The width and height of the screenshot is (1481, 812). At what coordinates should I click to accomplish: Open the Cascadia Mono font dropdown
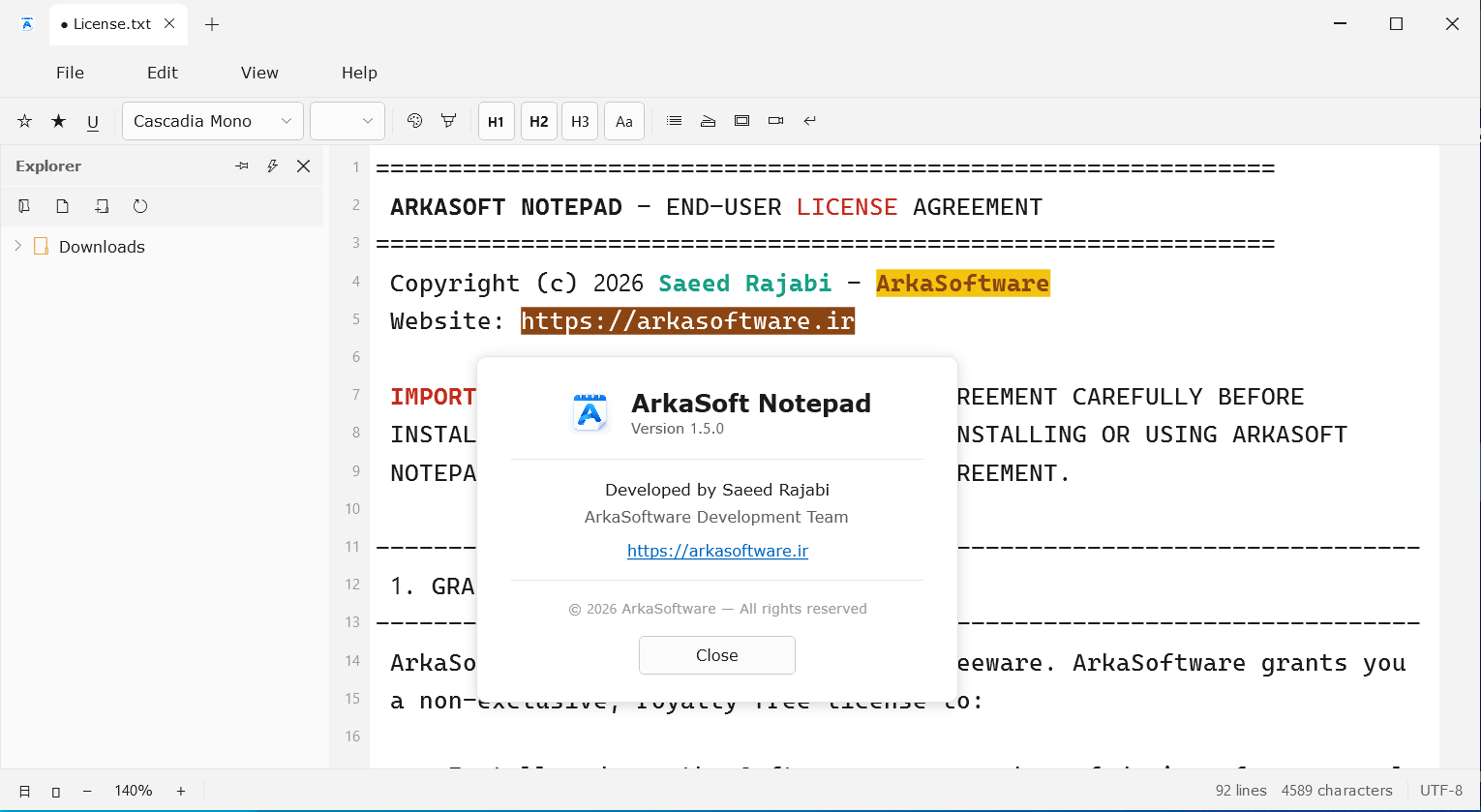coord(213,121)
